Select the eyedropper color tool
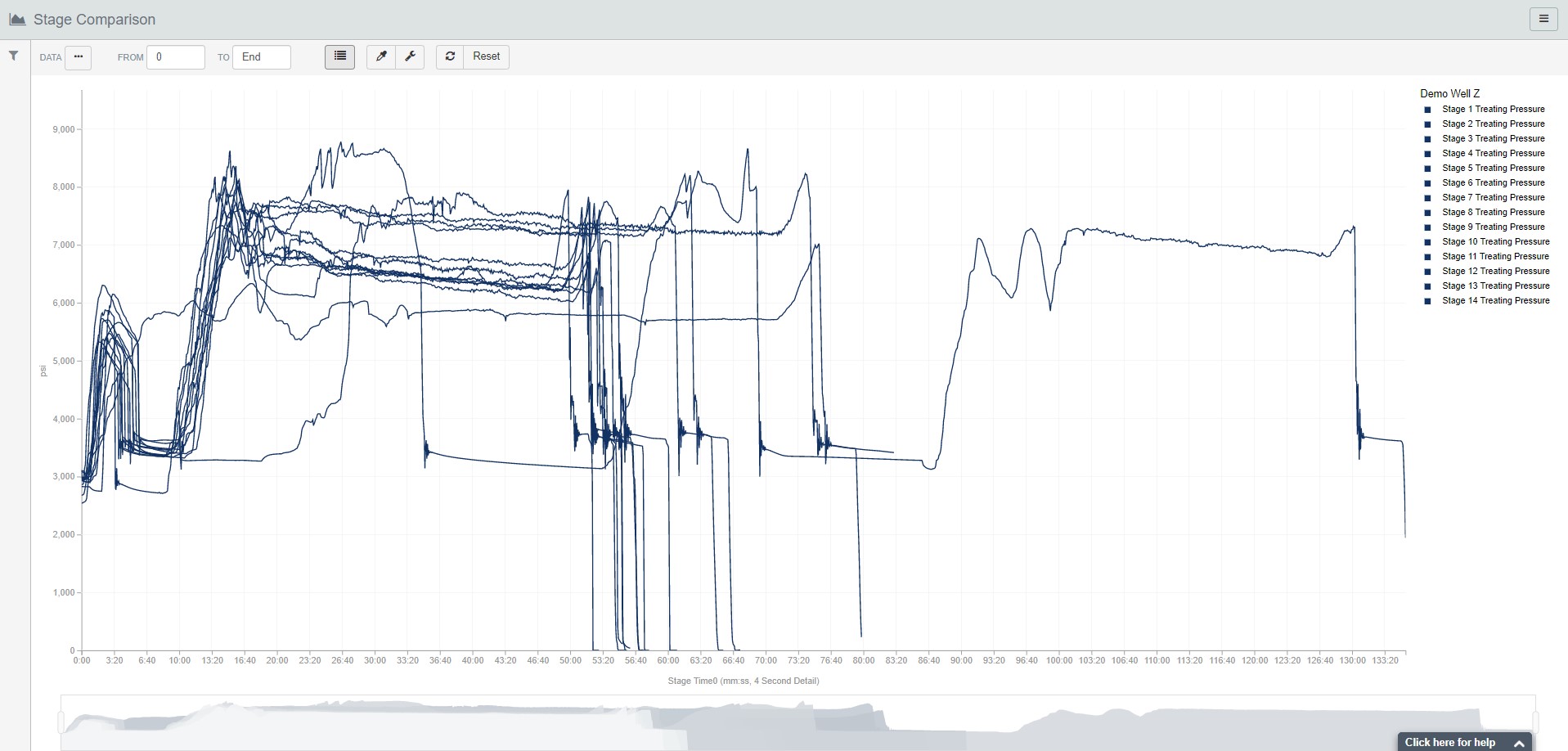 click(381, 56)
